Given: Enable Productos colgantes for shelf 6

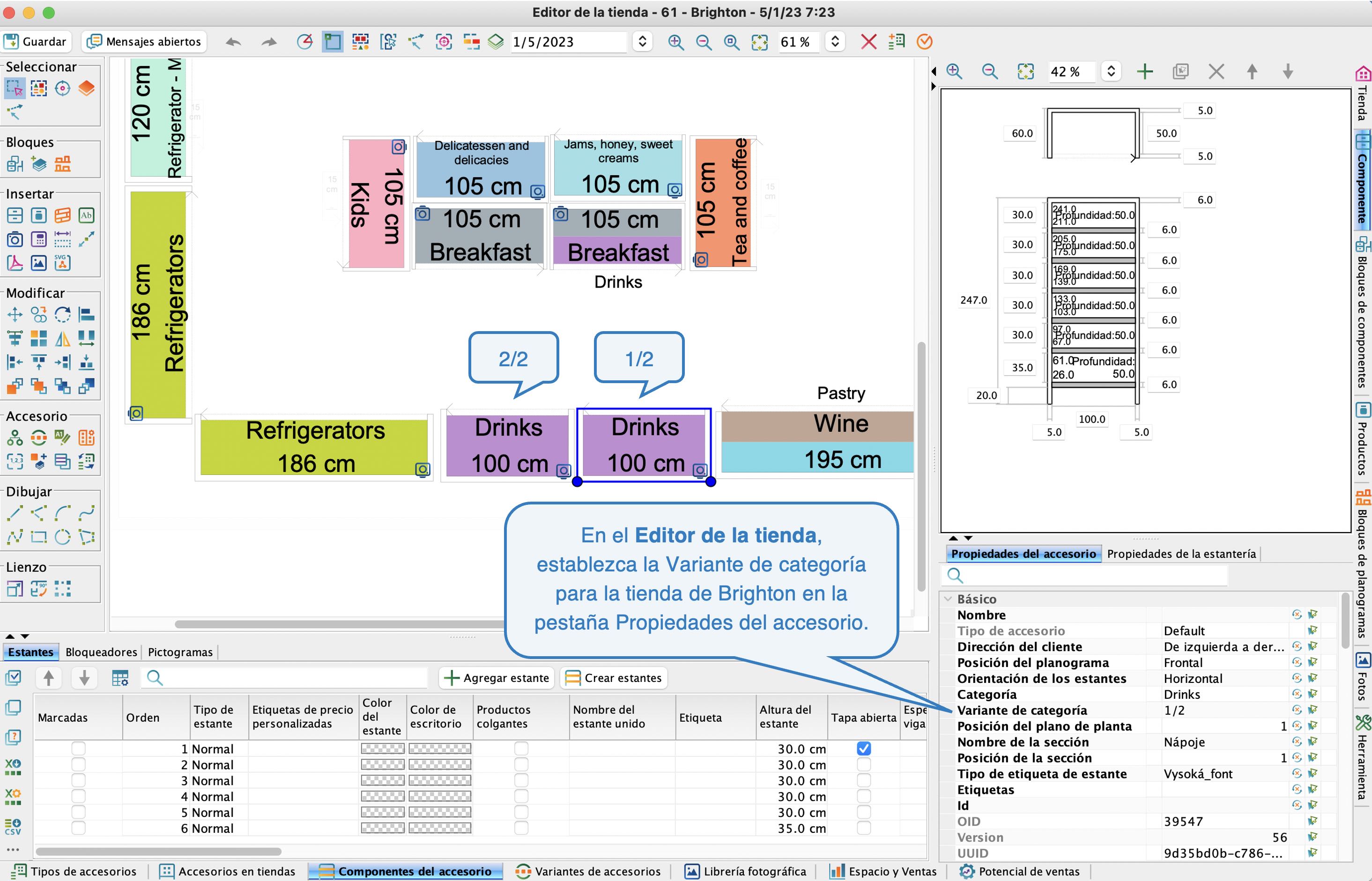Looking at the screenshot, I should [521, 828].
